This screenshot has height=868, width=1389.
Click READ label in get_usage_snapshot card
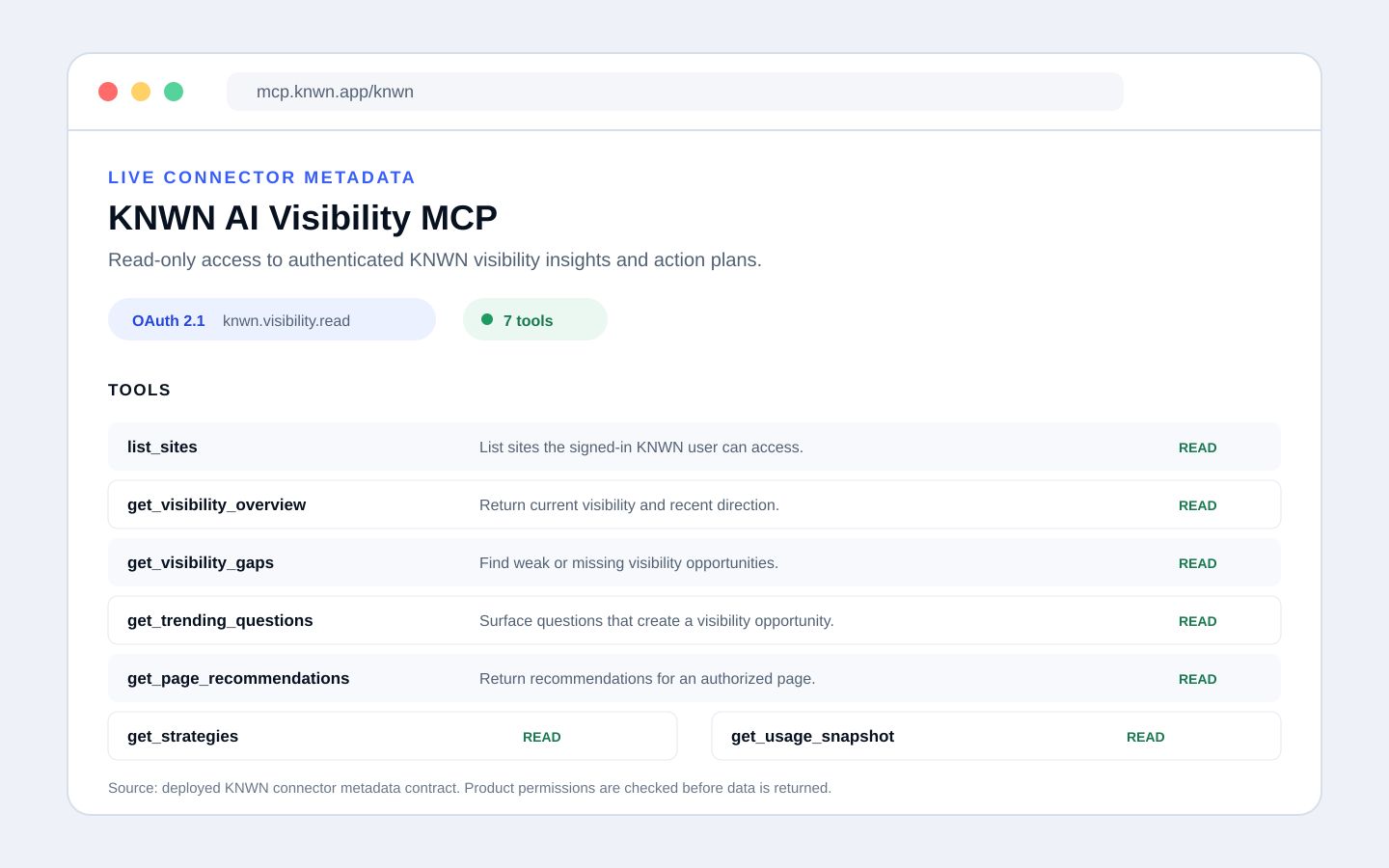[1146, 737]
